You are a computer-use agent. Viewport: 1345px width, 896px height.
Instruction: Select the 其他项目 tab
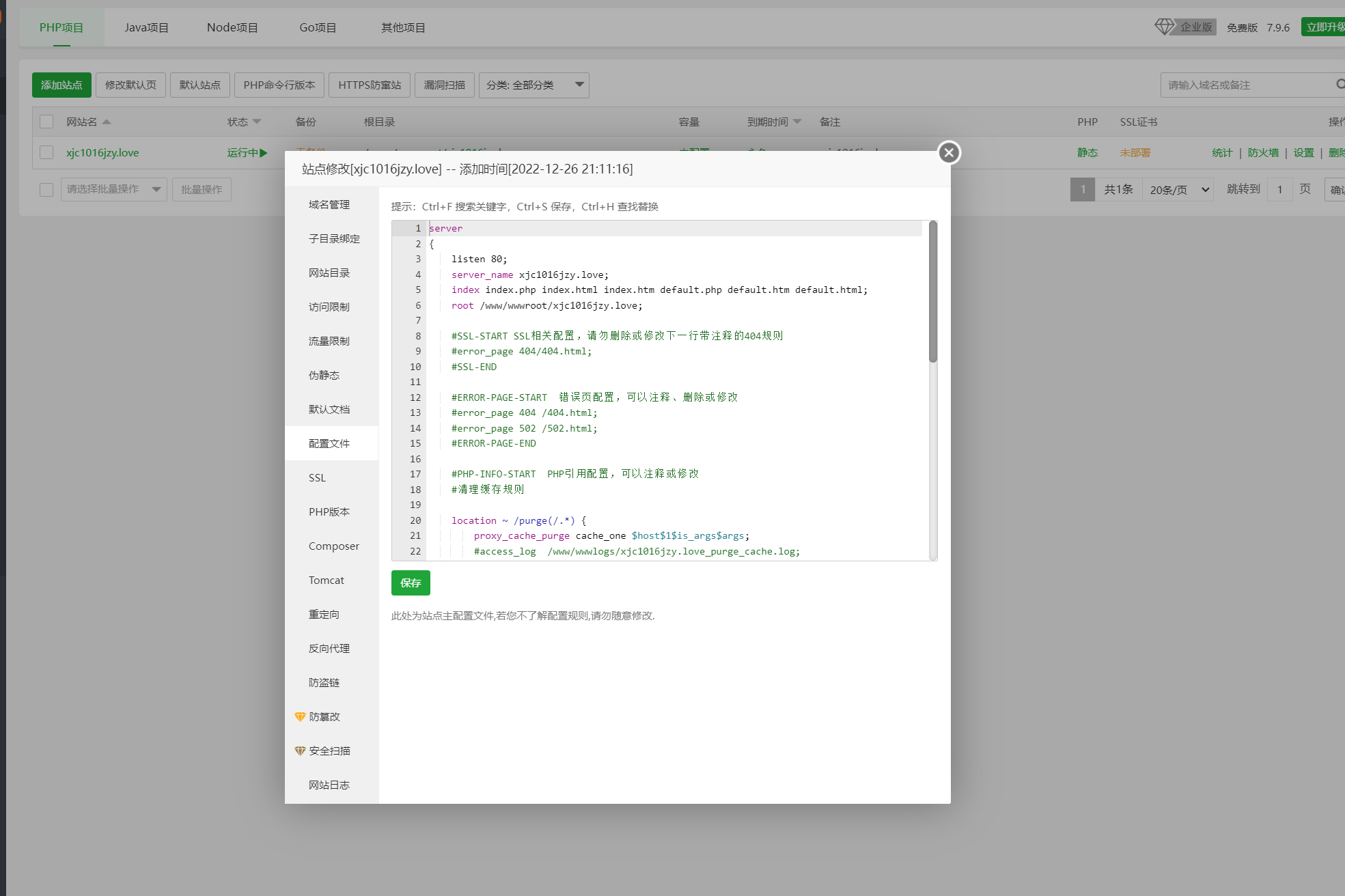point(403,27)
